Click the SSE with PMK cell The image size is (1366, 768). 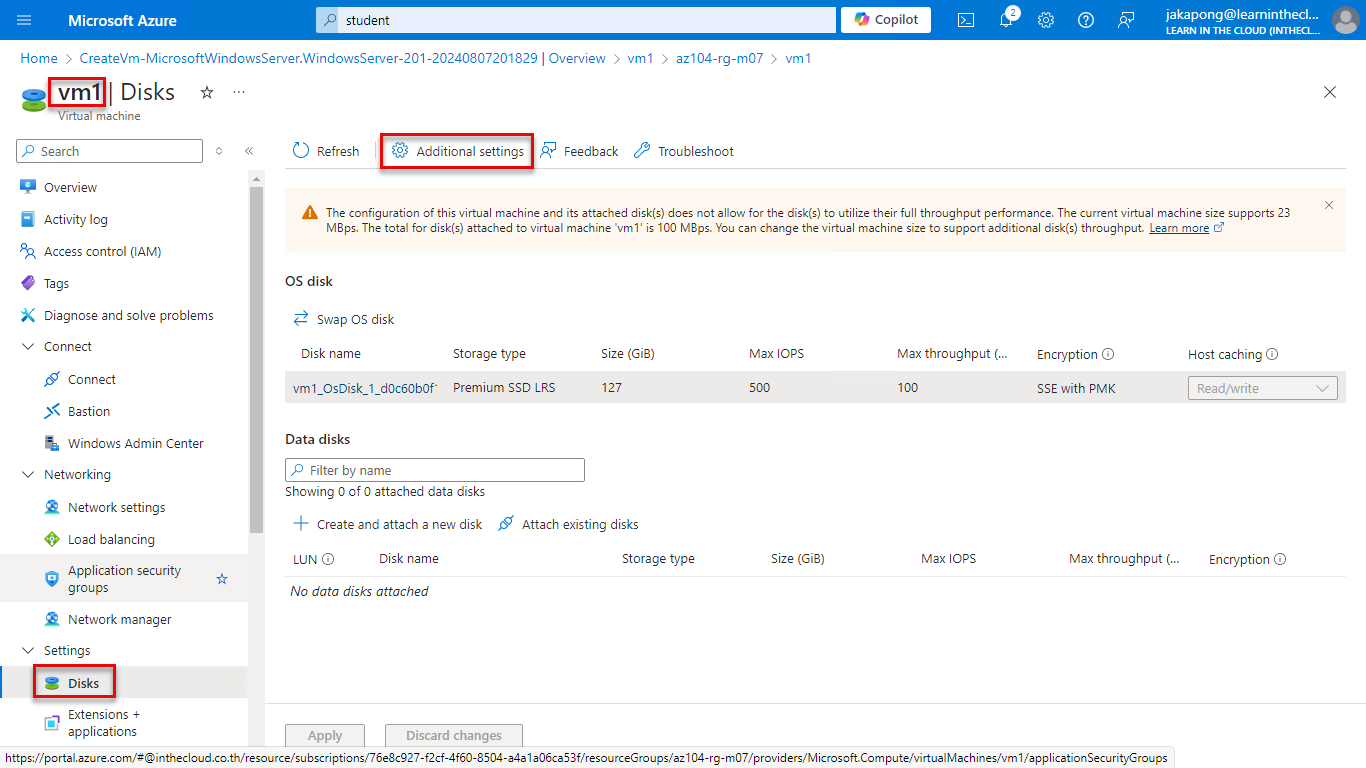[1075, 388]
